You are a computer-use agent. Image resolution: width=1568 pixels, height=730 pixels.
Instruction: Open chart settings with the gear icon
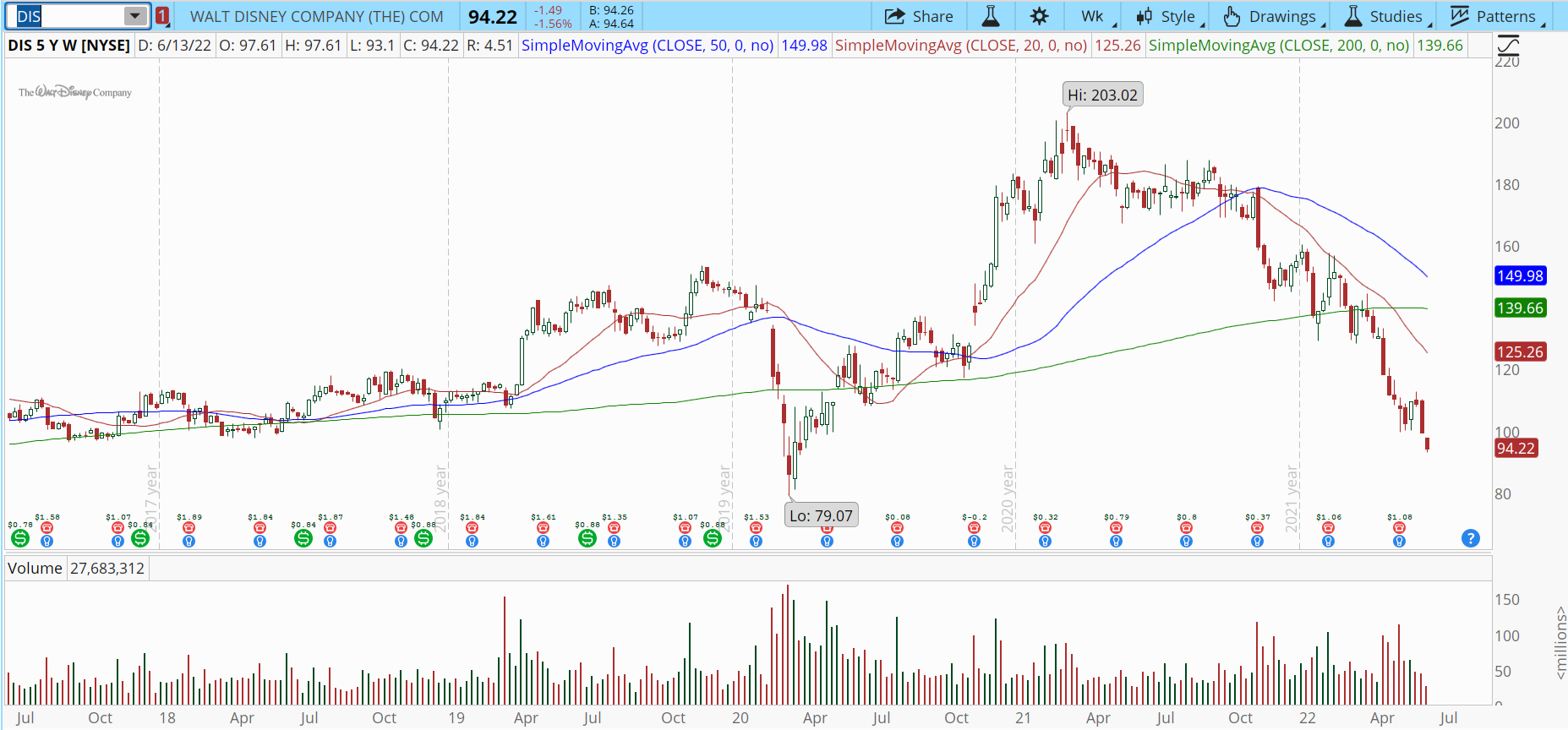coord(1039,16)
